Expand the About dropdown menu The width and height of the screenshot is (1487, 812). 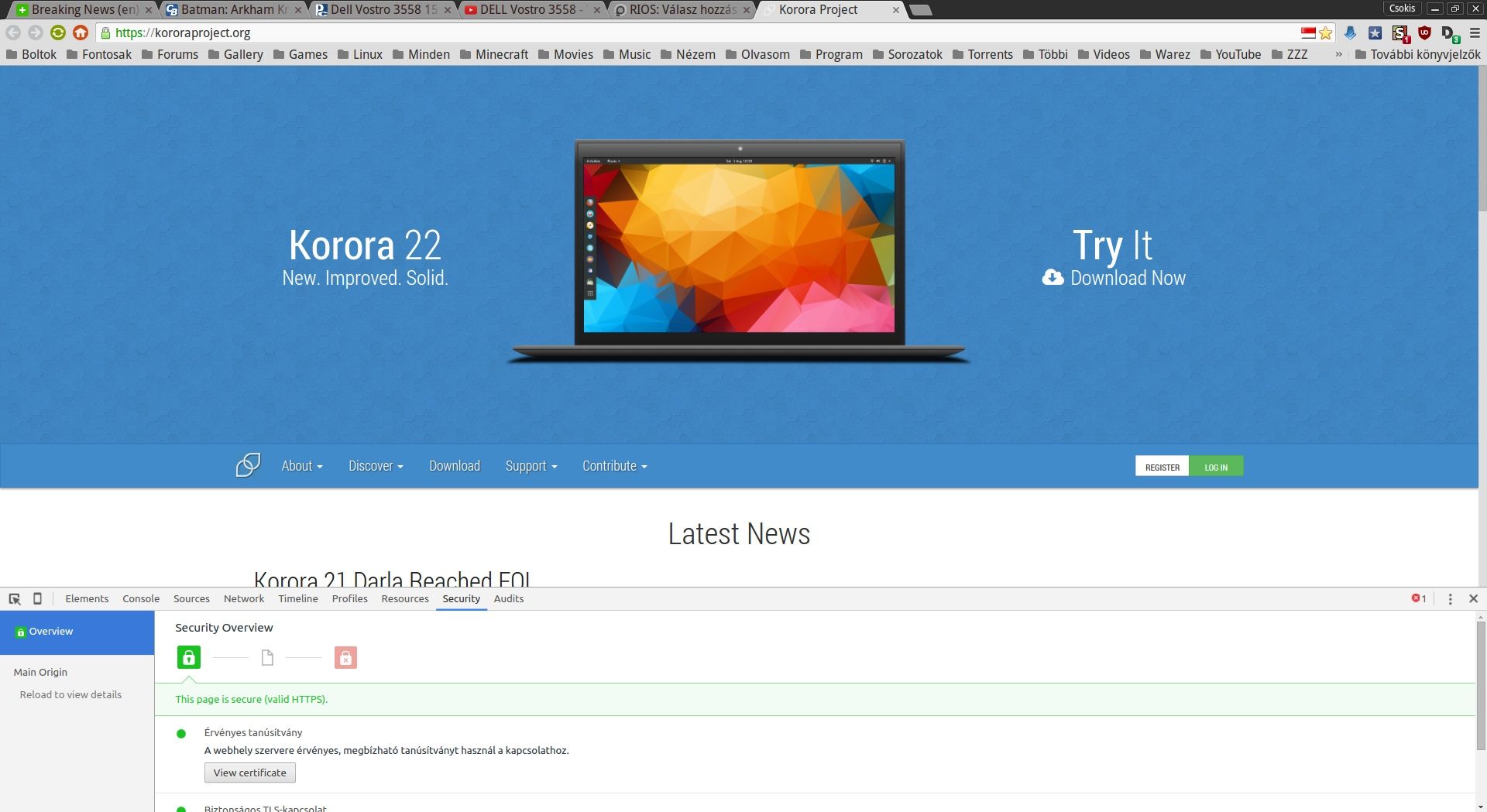(302, 466)
